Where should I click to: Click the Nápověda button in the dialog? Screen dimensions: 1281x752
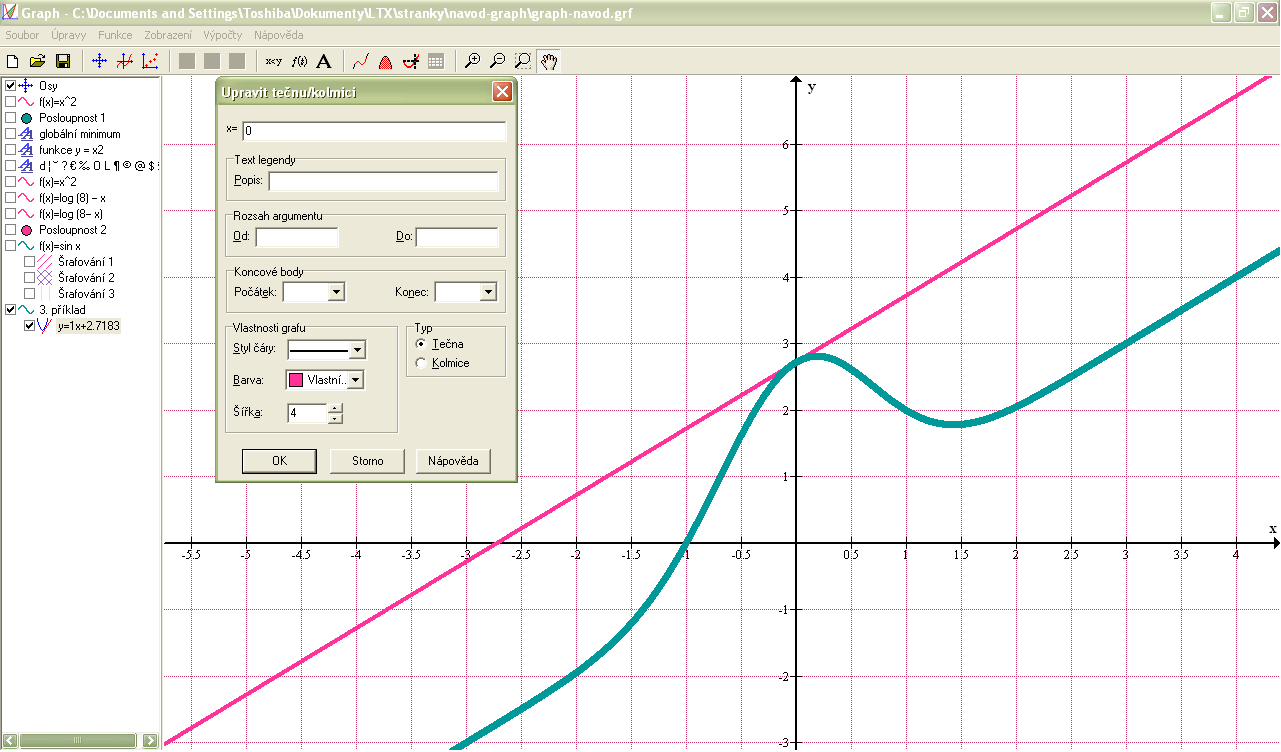coord(454,461)
